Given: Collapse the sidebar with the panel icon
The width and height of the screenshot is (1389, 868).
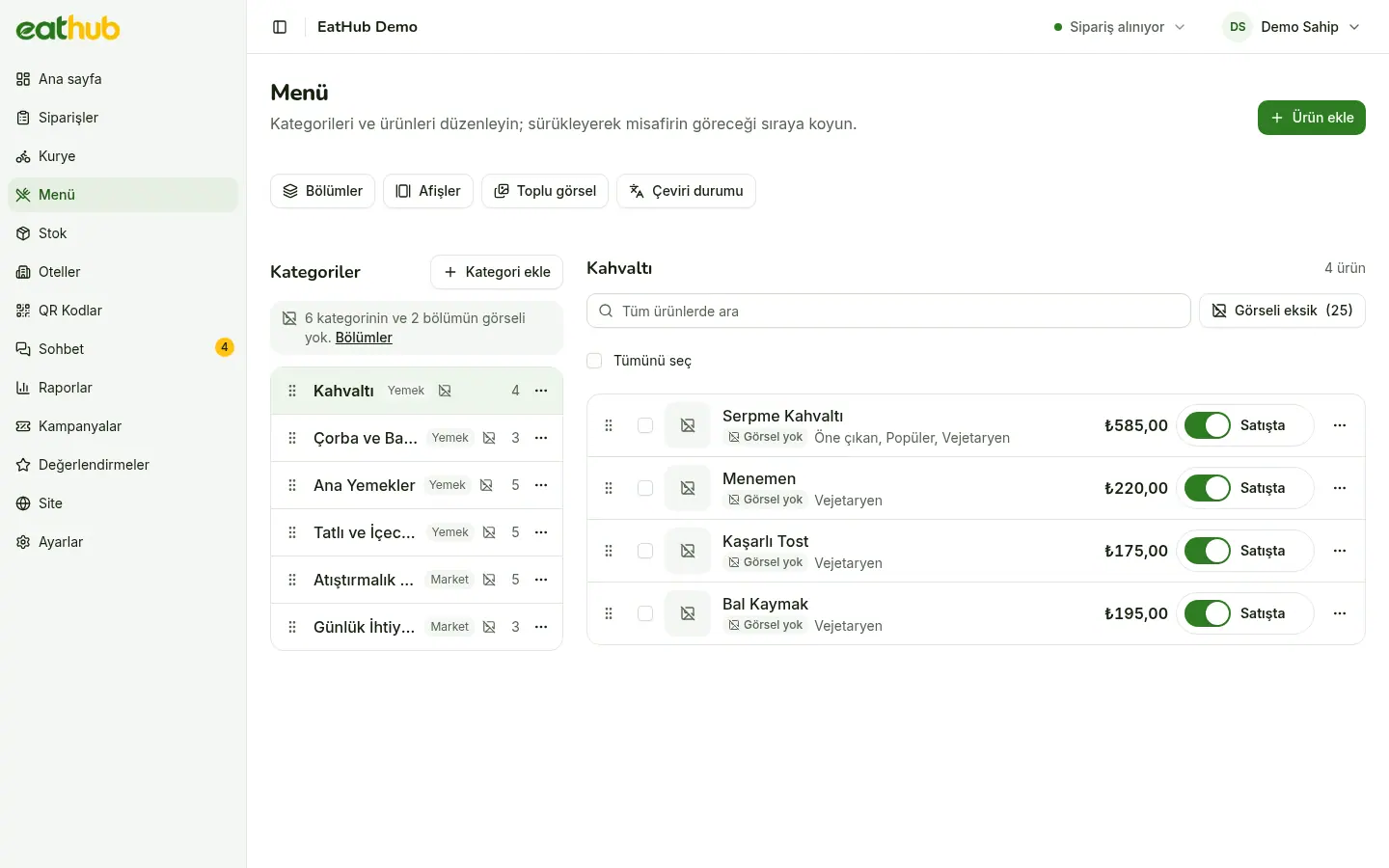Looking at the screenshot, I should [280, 27].
